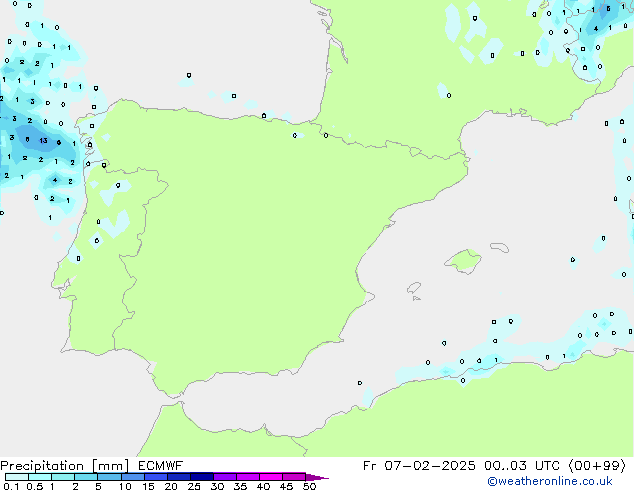Click the legend scale label 25
This screenshot has width=634, height=490.
(194, 486)
